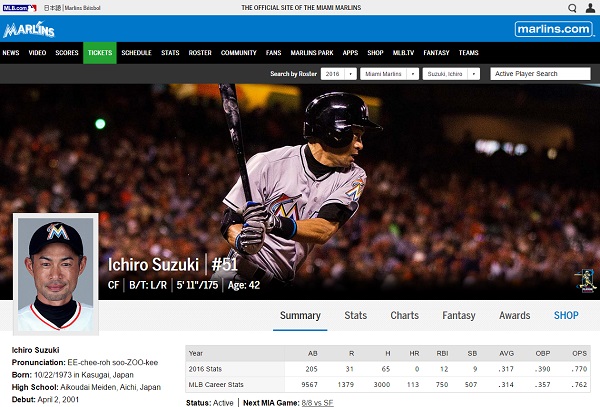600x407 pixels.
Task: Open the user account profile icon
Action: point(590,8)
